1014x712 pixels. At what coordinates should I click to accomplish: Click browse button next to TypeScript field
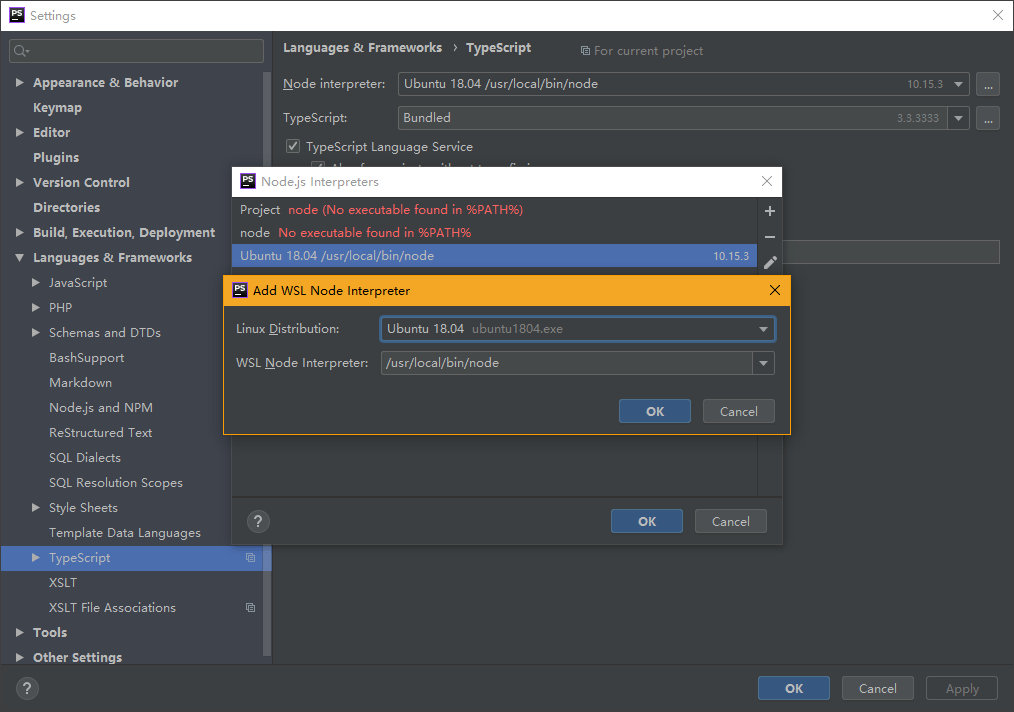[987, 118]
